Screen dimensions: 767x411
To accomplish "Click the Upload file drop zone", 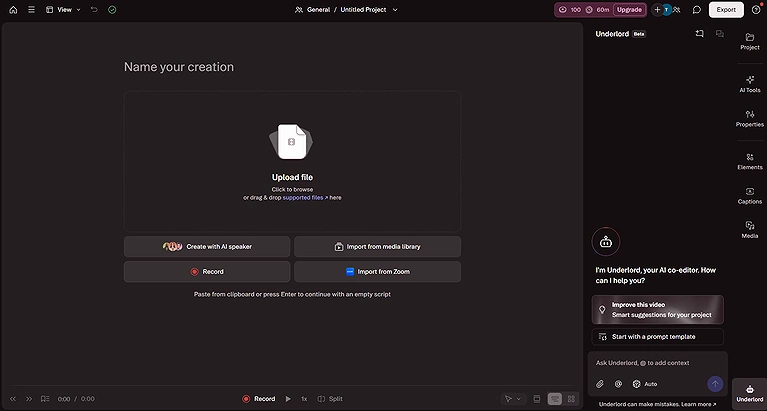I will [x=292, y=161].
